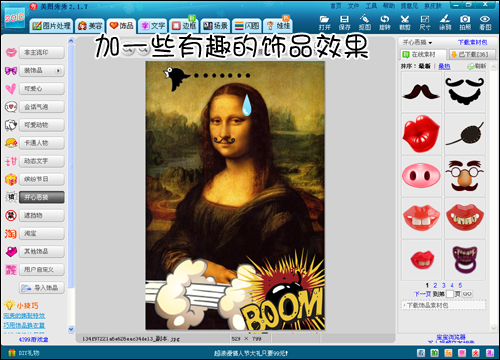
Task: Choose the 裁剪 scissors crop tool
Action: tap(405, 23)
